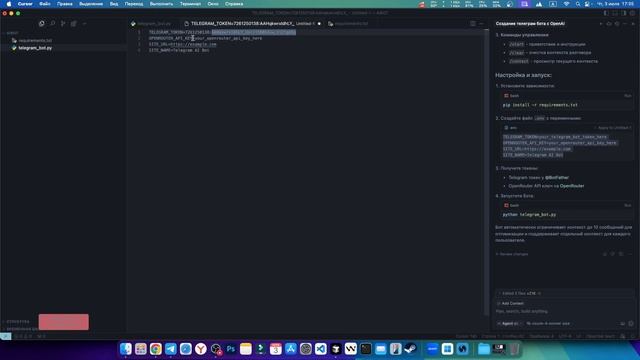Click Run on the pip install code block
Viewport: 640px width, 360px height.
point(627,96)
